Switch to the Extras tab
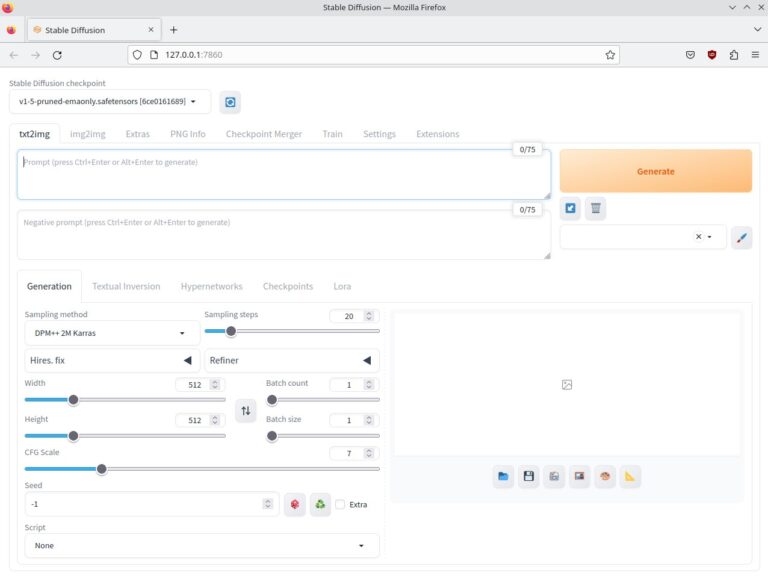This screenshot has height=576, width=768. [x=138, y=134]
